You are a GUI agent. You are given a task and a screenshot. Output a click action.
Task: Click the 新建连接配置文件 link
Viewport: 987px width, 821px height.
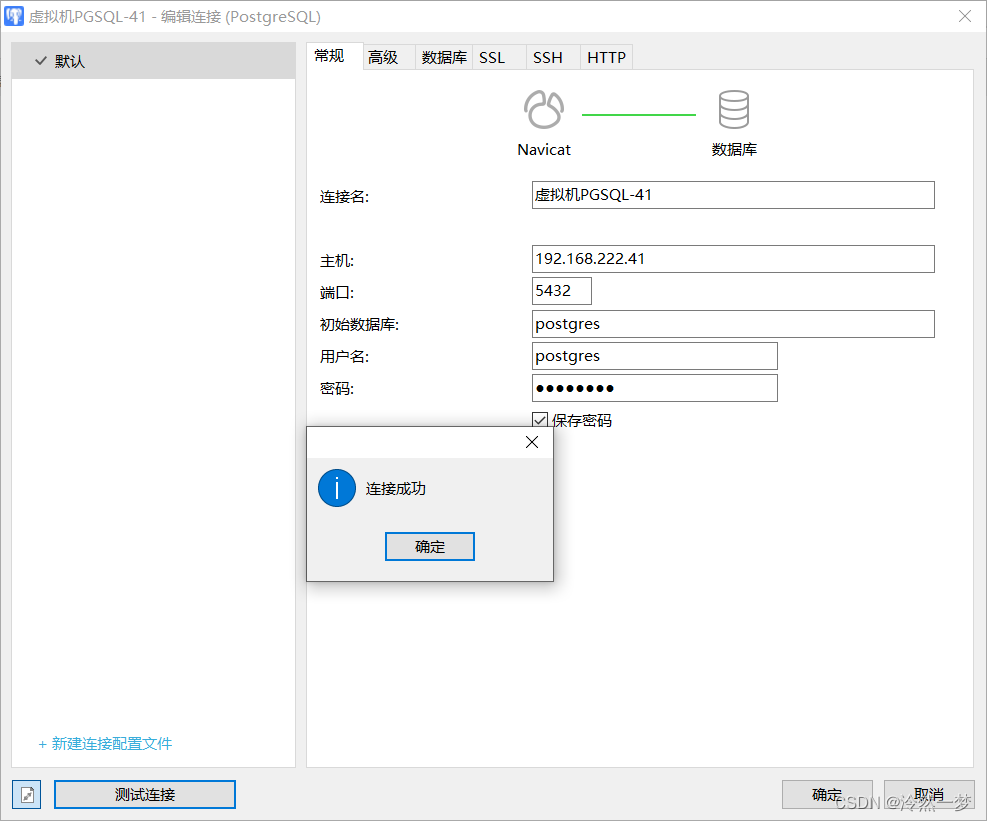tap(105, 744)
